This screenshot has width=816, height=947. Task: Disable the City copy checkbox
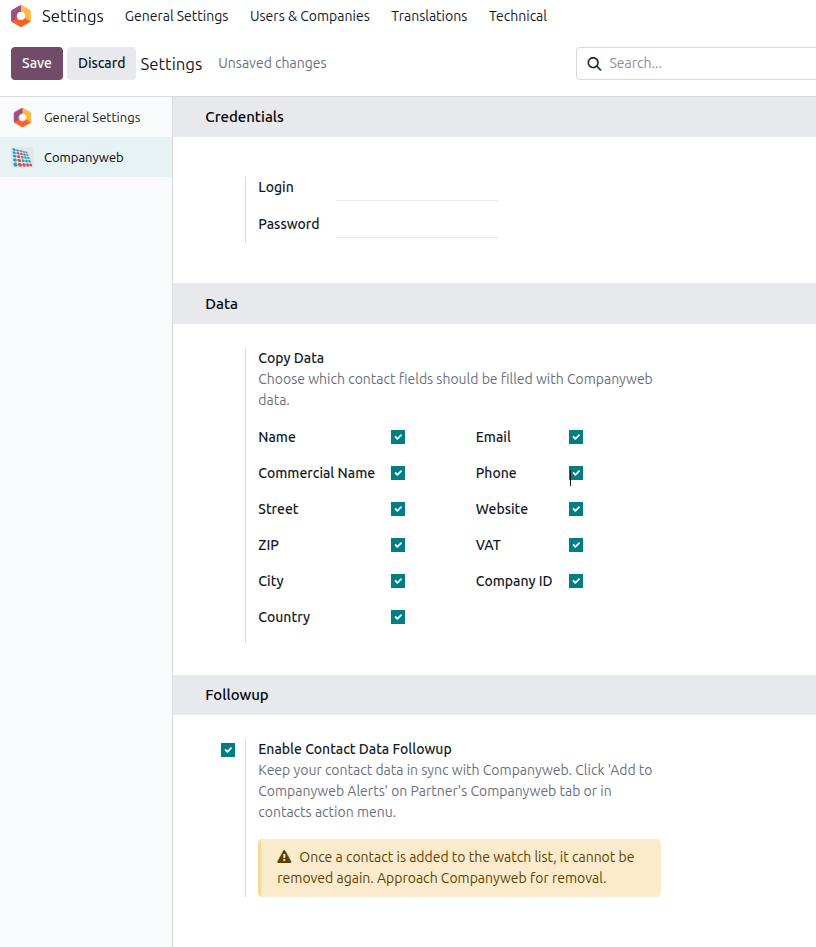(x=398, y=581)
